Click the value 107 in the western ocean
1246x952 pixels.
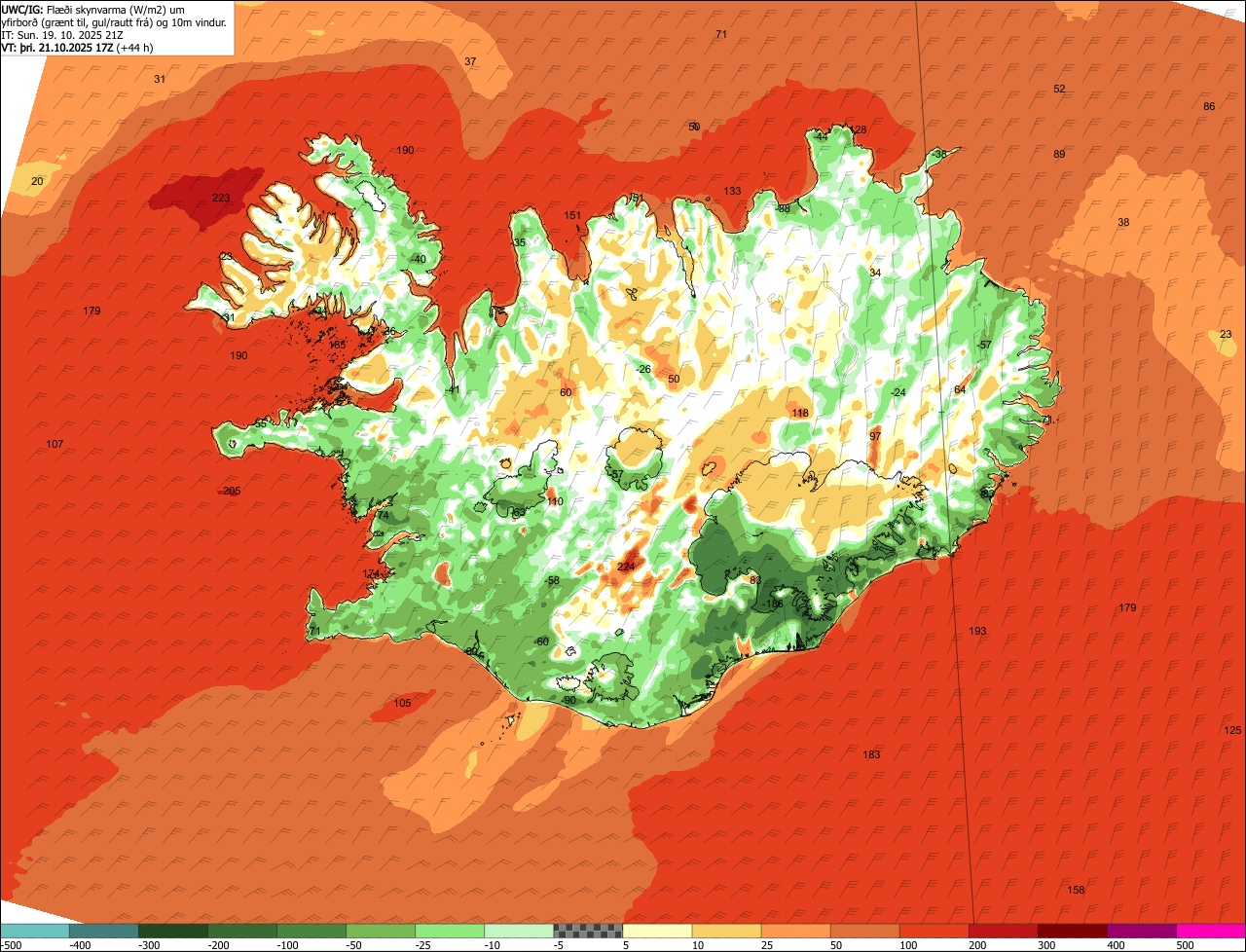coord(55,444)
